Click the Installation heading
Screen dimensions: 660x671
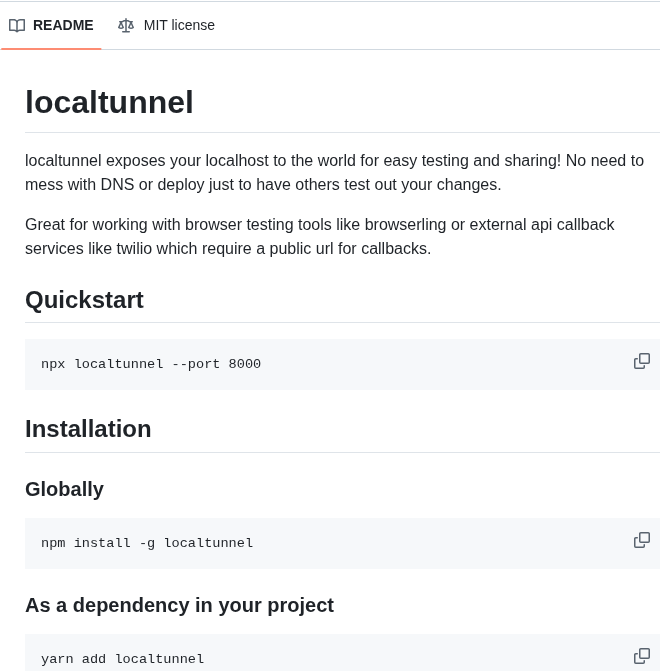(88, 429)
